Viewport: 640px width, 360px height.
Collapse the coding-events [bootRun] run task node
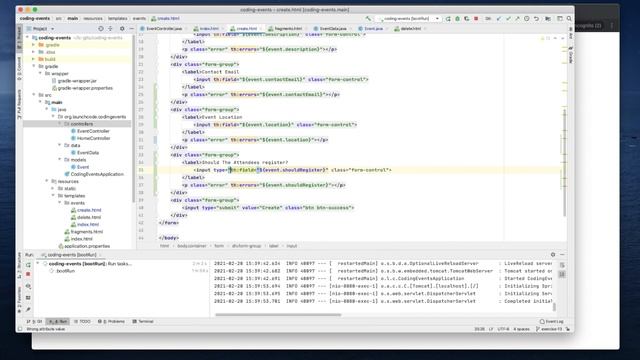click(x=38, y=264)
